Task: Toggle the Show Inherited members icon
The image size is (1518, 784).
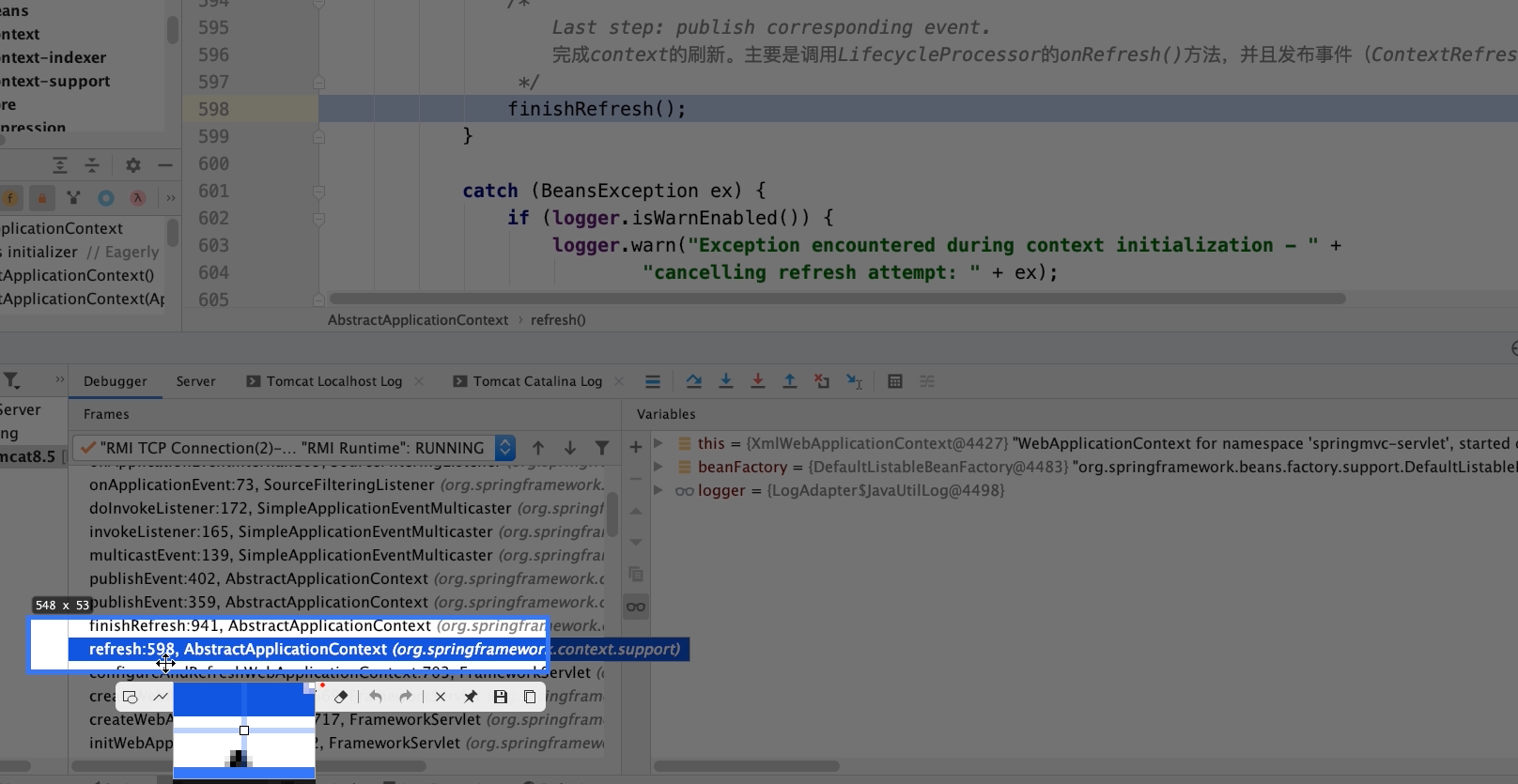Action: (74, 198)
